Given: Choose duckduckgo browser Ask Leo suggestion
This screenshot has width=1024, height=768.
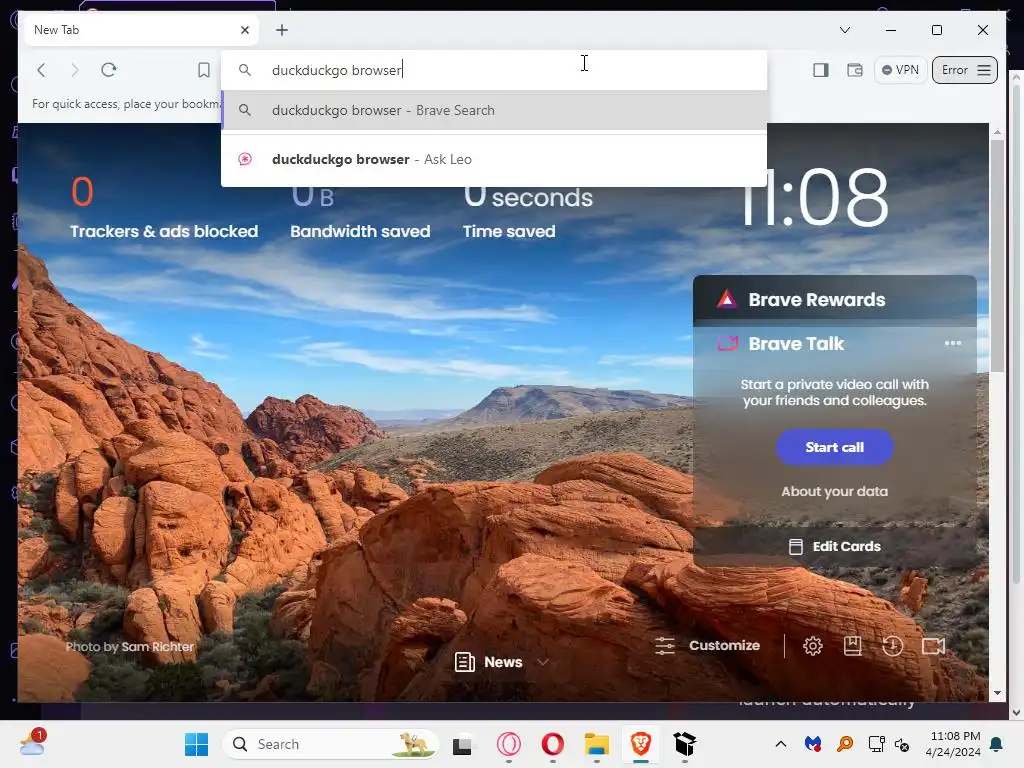Looking at the screenshot, I should [494, 159].
